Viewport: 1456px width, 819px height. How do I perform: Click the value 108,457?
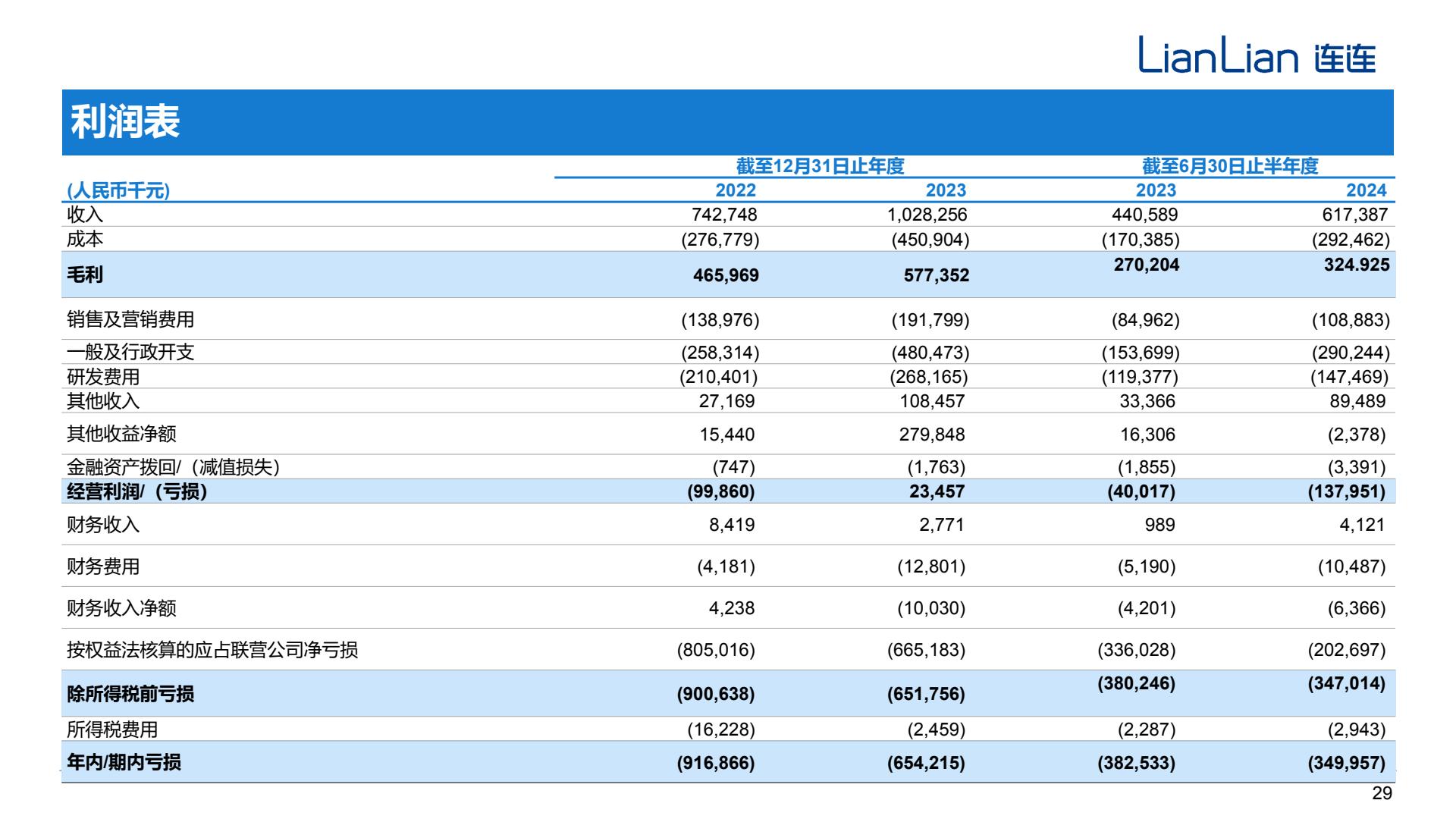(933, 401)
